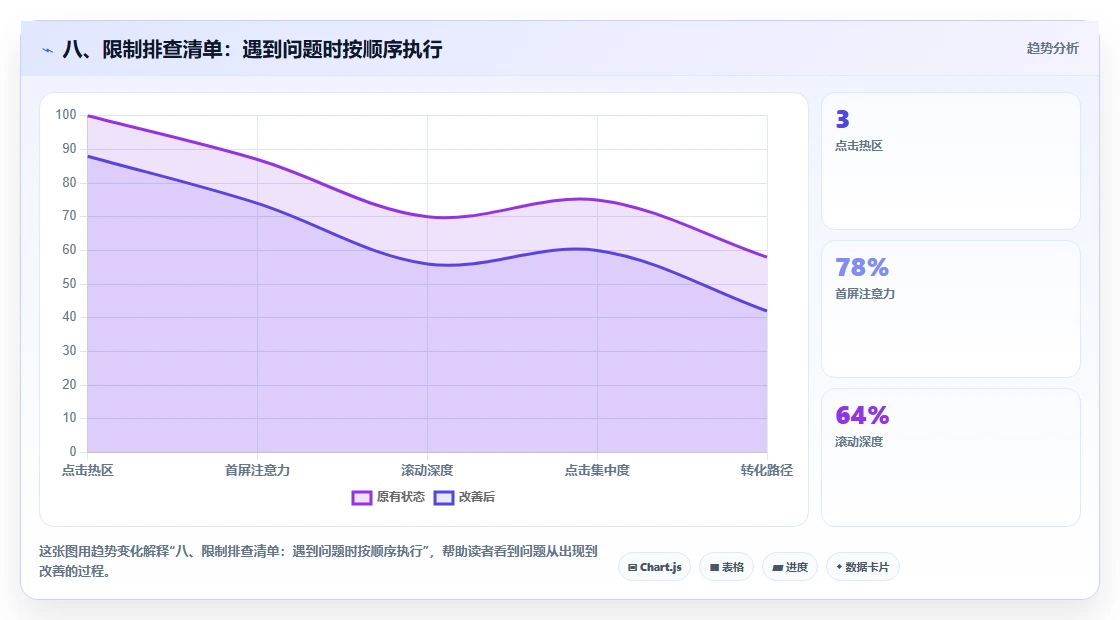Image resolution: width=1120 pixels, height=620 pixels.
Task: Click the 点击热区 x-axis label
Action: pos(87,470)
